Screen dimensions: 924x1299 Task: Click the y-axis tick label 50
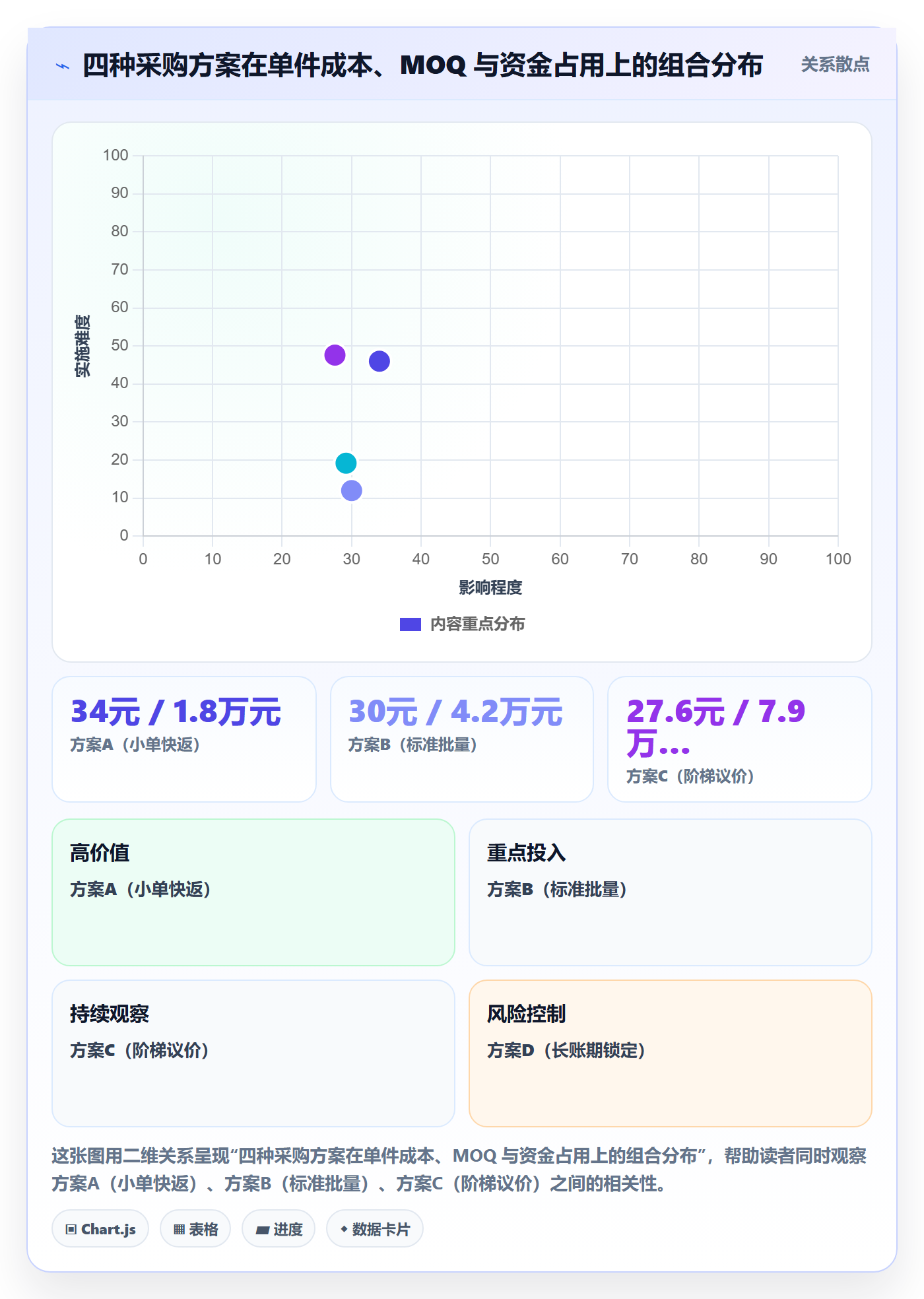(x=119, y=345)
